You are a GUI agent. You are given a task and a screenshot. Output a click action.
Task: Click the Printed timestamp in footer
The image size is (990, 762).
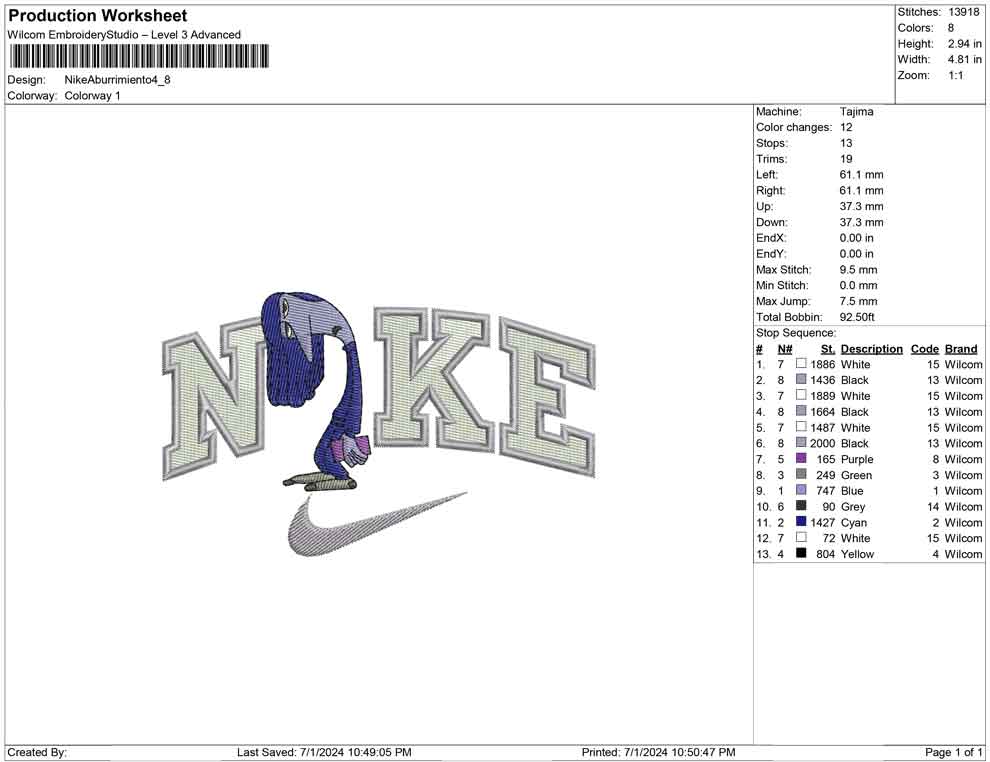click(659, 752)
